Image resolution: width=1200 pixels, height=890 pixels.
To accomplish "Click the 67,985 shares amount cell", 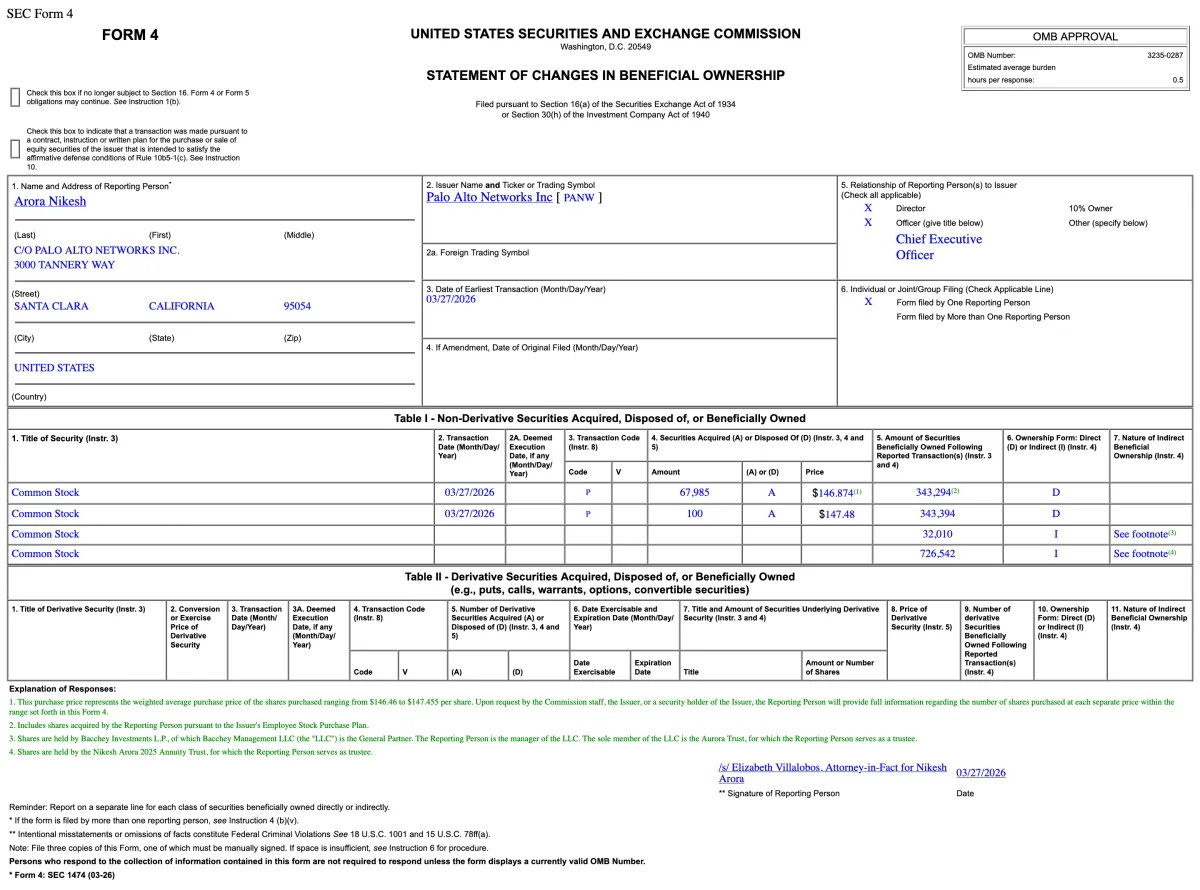I will pos(694,493).
